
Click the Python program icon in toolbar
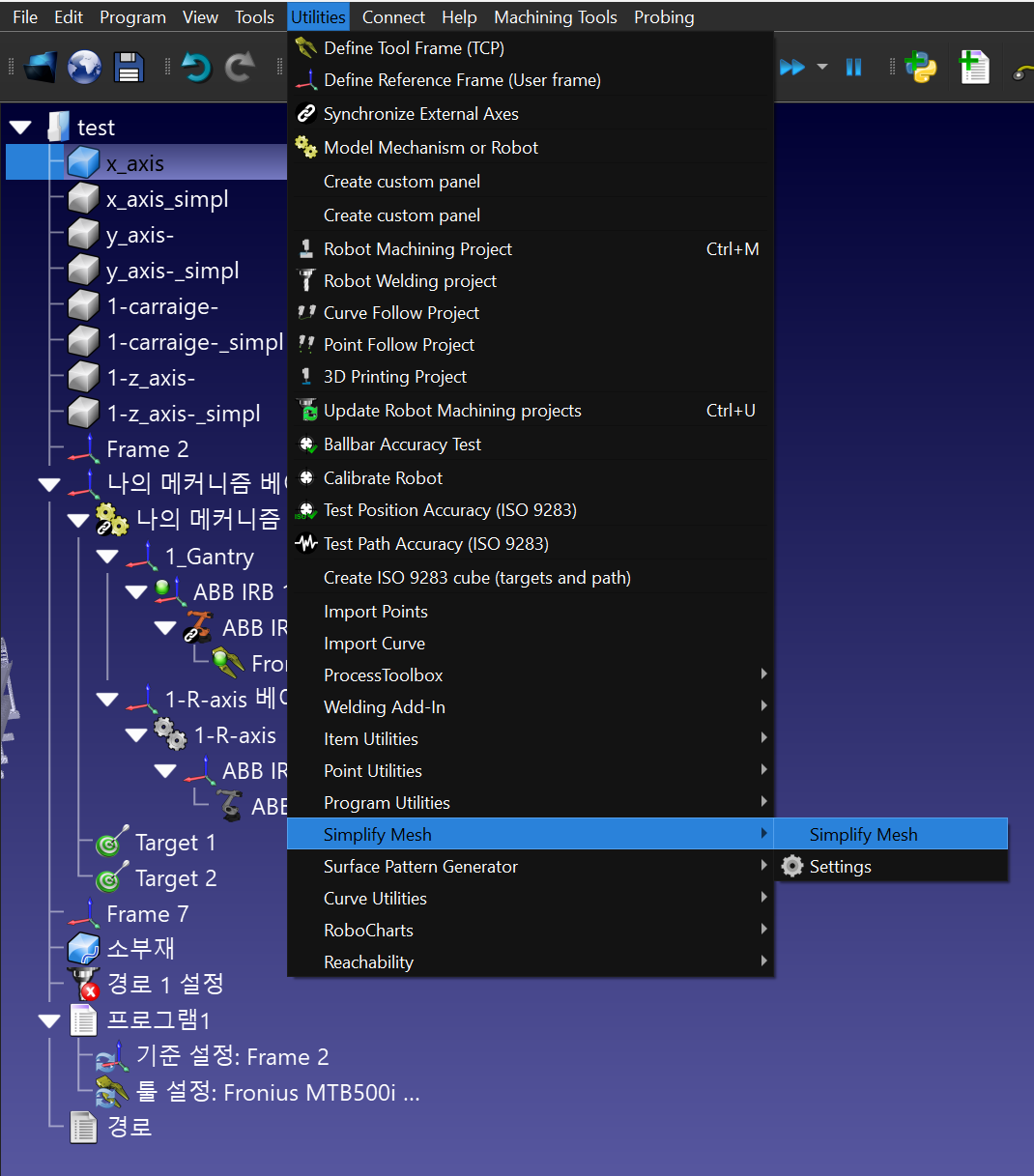[920, 67]
